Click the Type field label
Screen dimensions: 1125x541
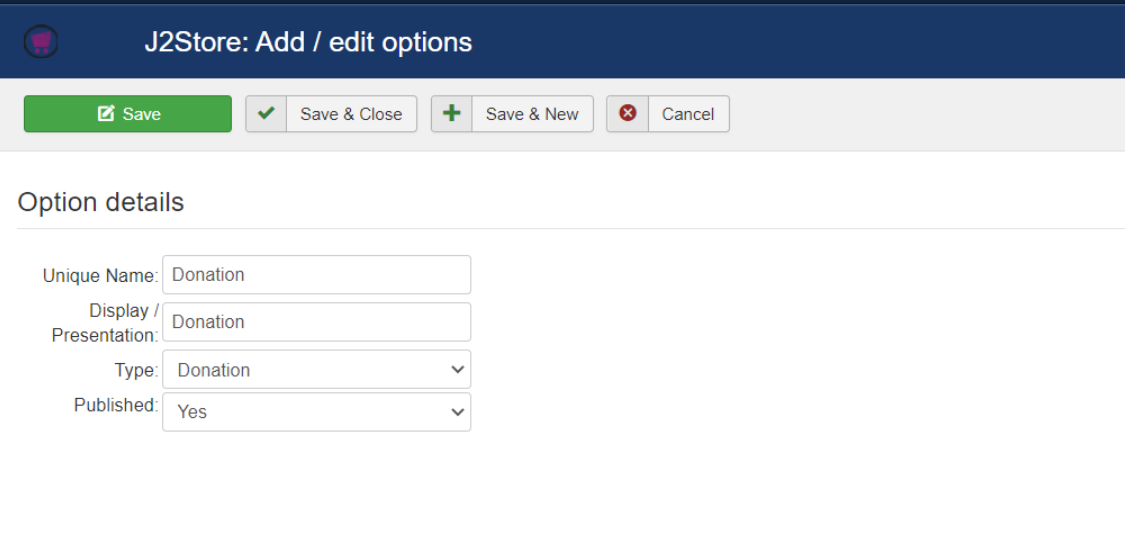click(x=136, y=370)
